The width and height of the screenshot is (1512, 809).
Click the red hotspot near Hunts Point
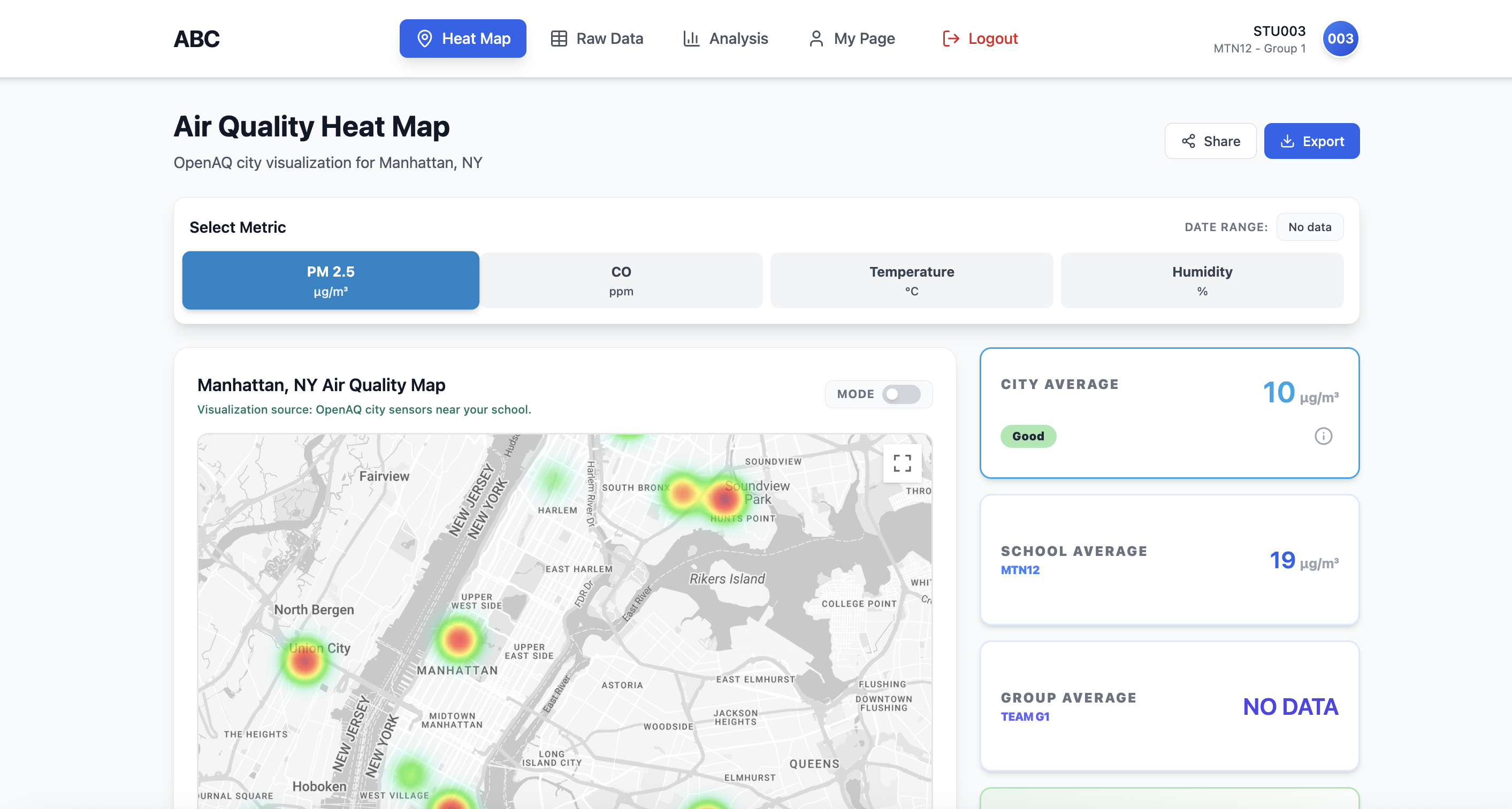pyautogui.click(x=723, y=499)
